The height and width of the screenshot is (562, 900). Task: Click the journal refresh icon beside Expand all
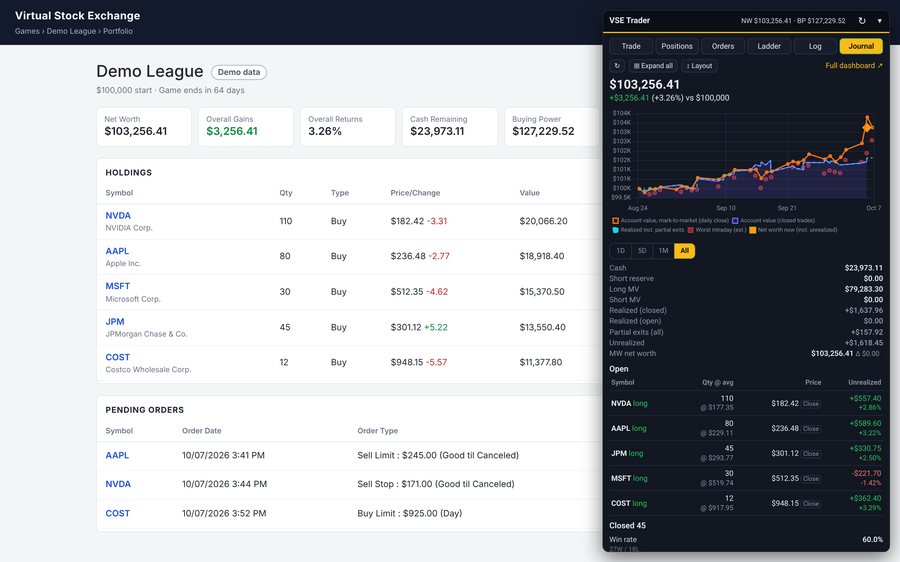(x=617, y=65)
